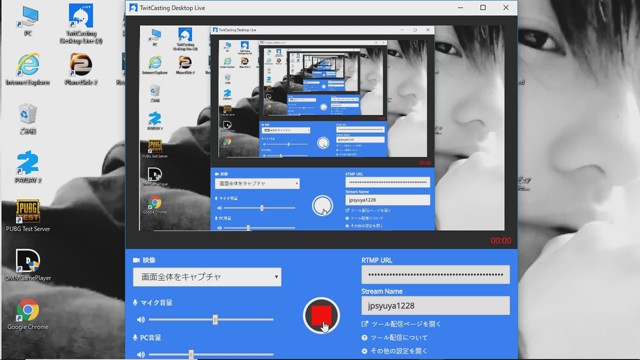Open the PUBG Test Server desktop icon
Screen dimensions: 640x360
(x=28, y=216)
